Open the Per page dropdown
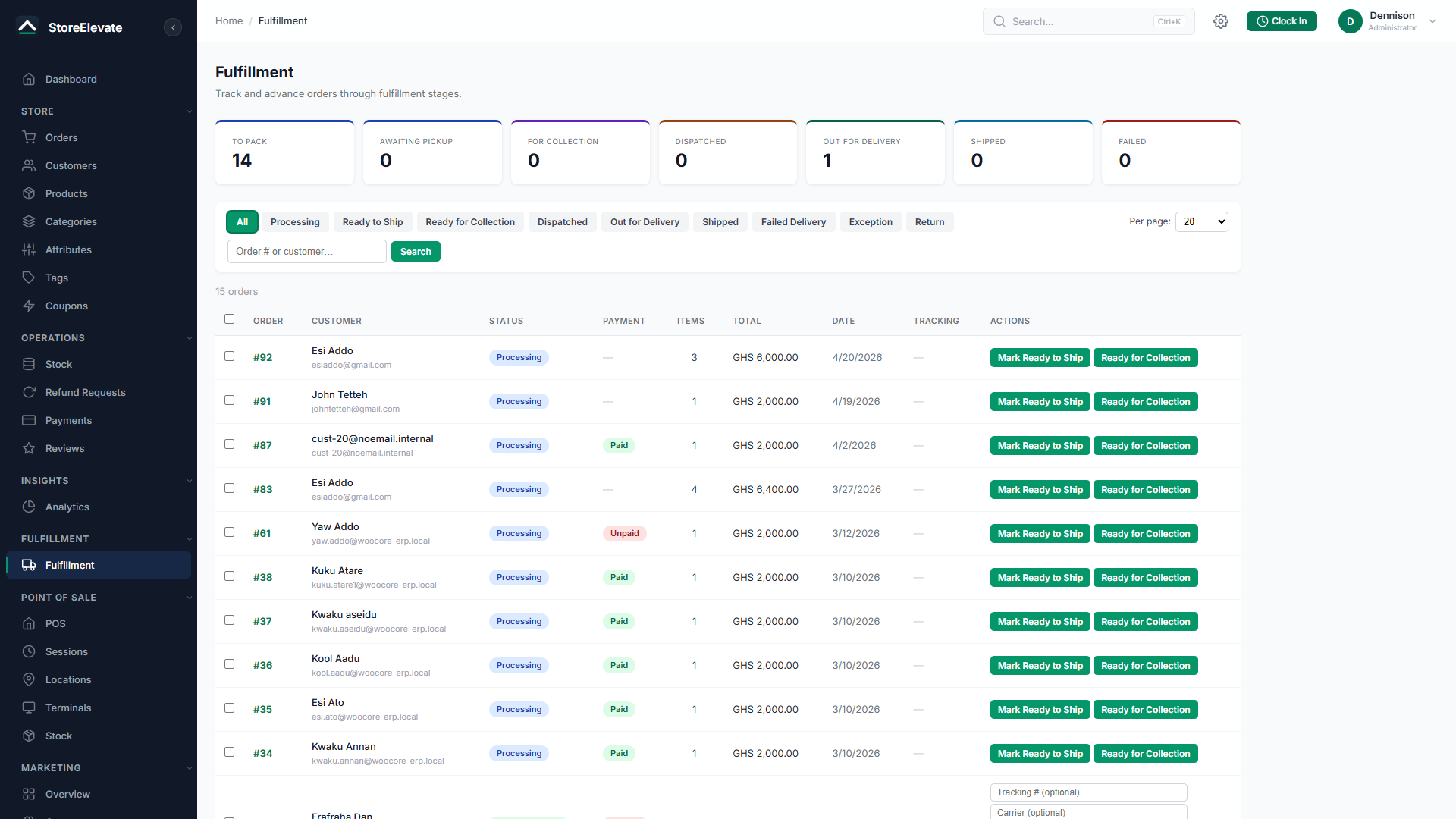This screenshot has height=819, width=1456. coord(1201,222)
